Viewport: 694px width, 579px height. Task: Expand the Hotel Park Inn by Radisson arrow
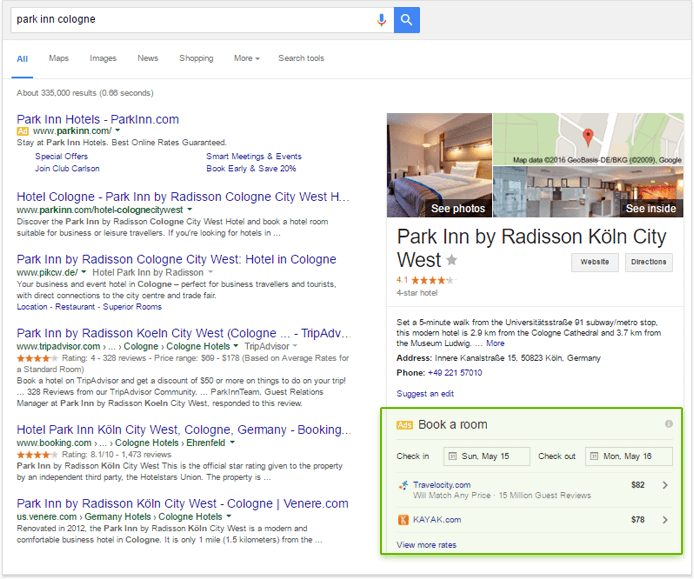[x=210, y=272]
